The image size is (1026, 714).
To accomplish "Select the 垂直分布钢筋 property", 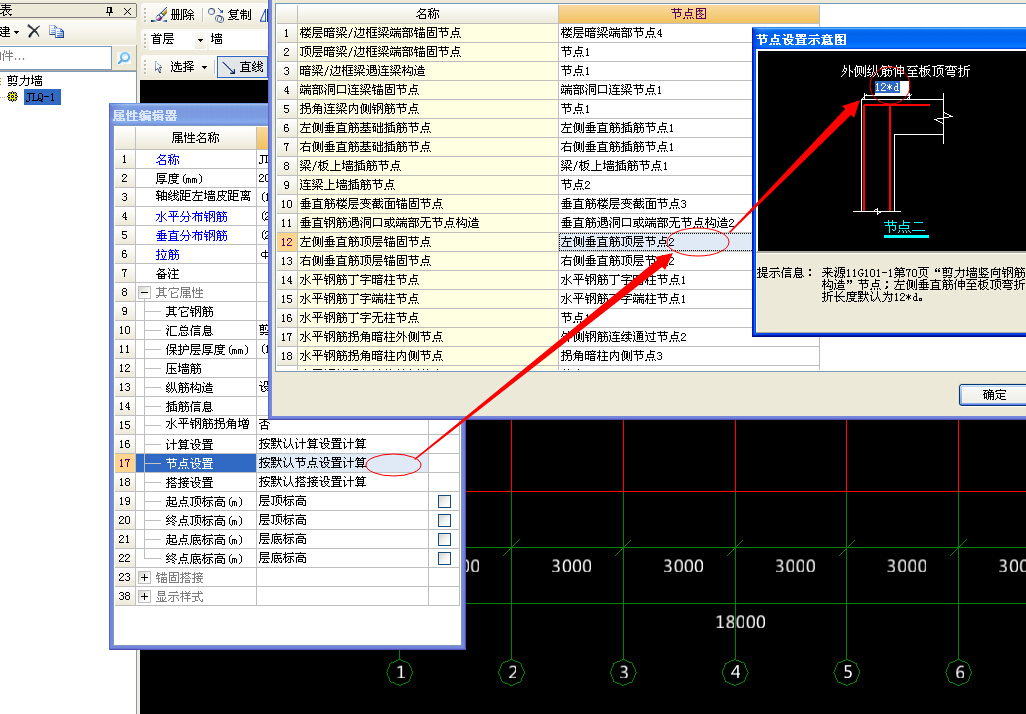I will pyautogui.click(x=191, y=236).
